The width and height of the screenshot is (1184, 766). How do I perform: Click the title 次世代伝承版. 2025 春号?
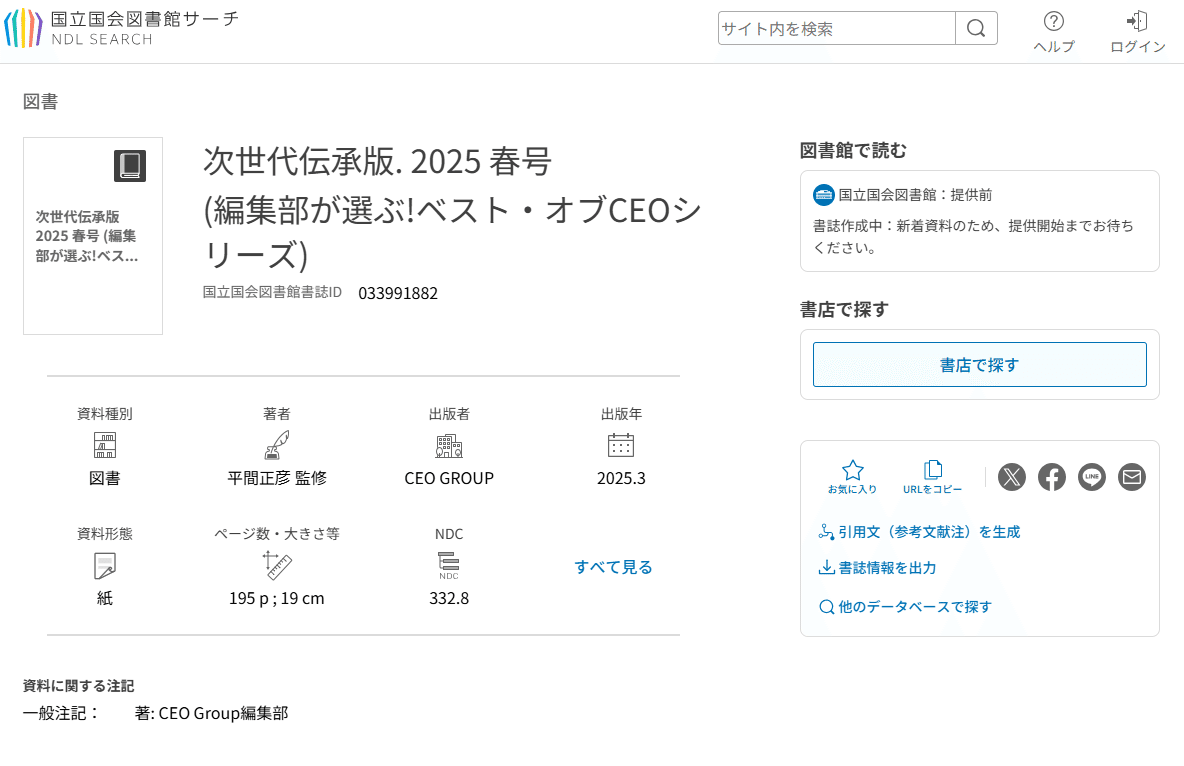point(378,161)
